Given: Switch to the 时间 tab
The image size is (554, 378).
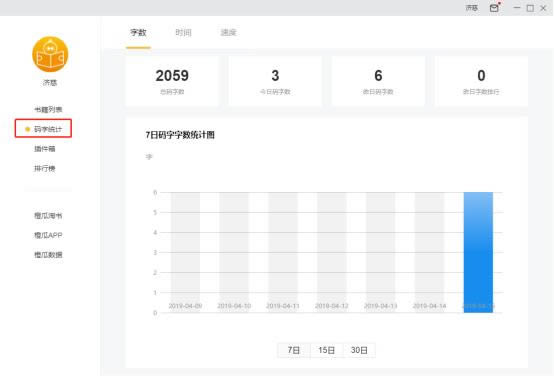Looking at the screenshot, I should [x=183, y=33].
